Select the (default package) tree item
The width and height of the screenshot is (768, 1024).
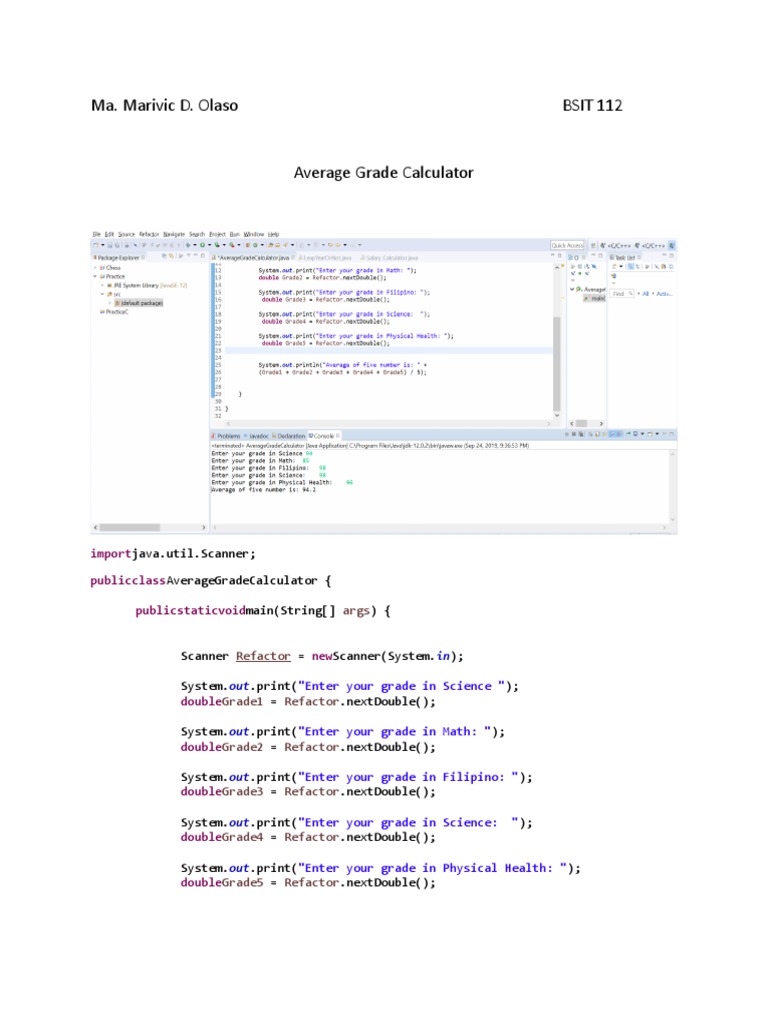point(138,303)
